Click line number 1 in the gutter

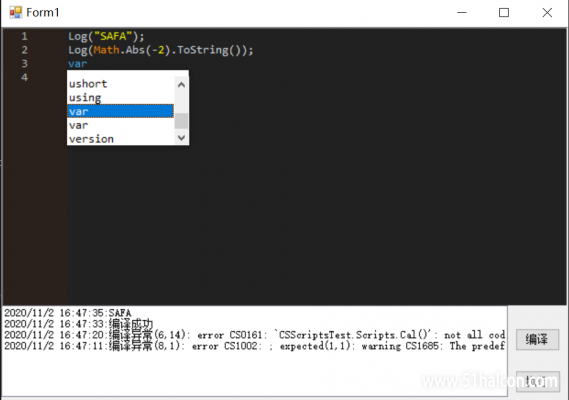[x=24, y=36]
